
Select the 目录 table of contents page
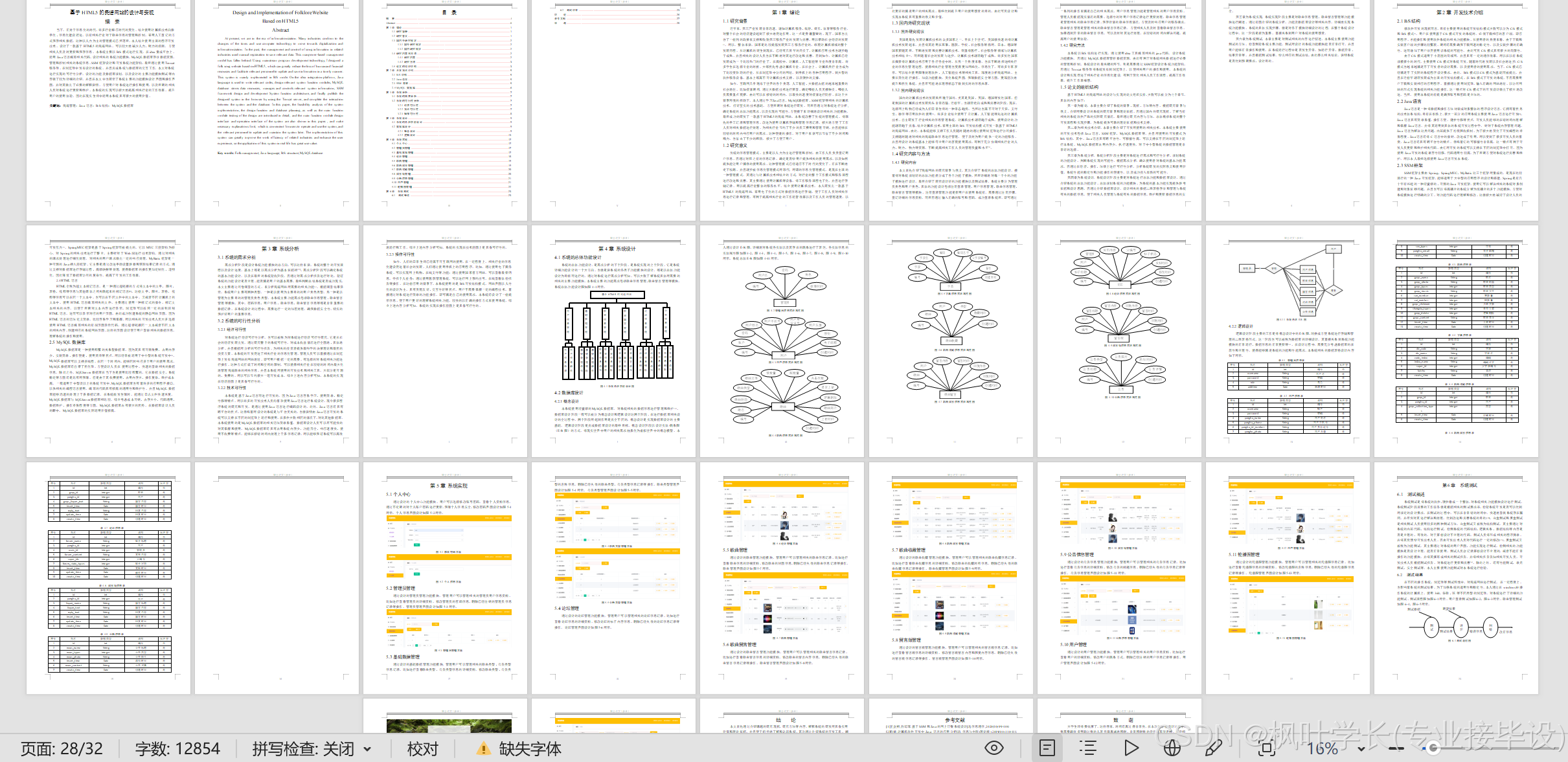445,110
